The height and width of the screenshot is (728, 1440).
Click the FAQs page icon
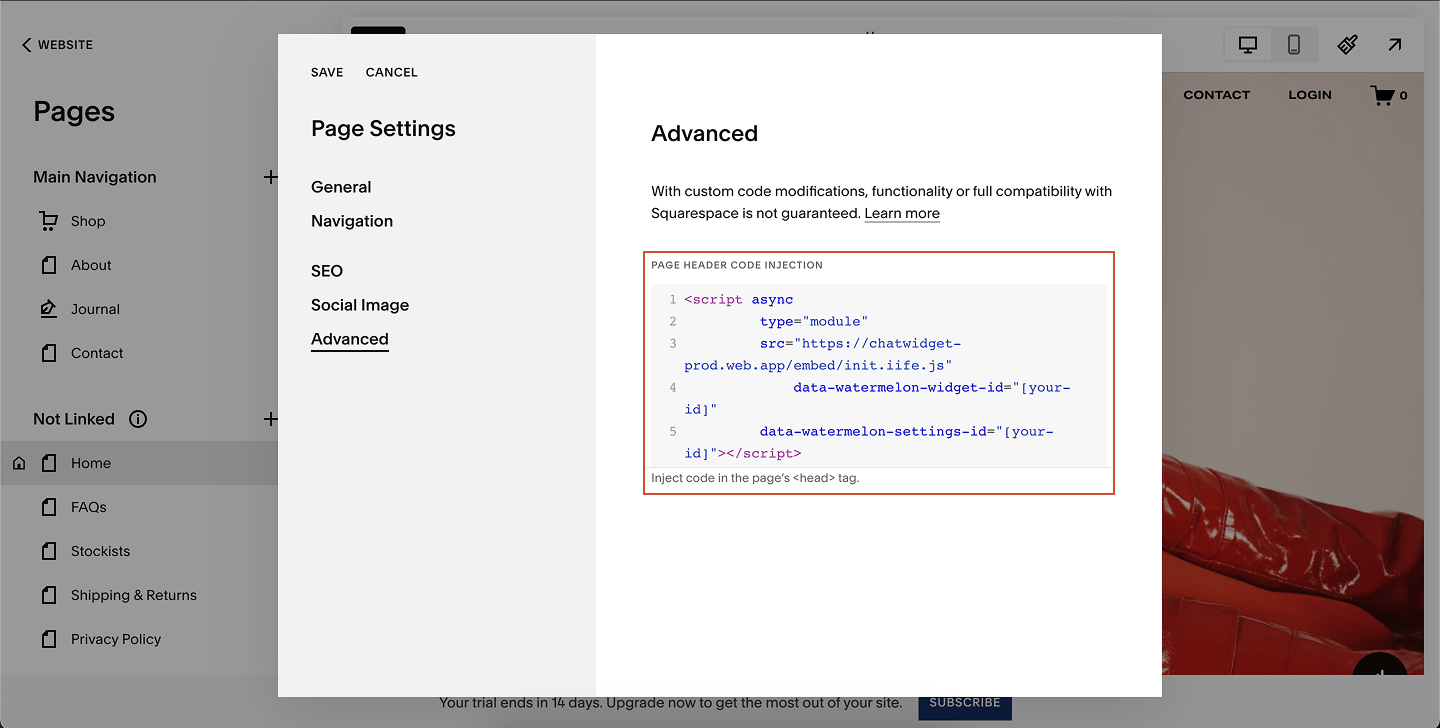49,507
